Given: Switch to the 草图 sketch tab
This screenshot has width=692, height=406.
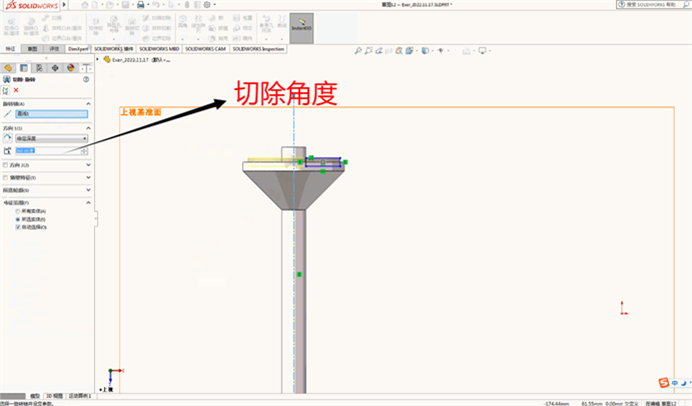Looking at the screenshot, I should pos(32,49).
